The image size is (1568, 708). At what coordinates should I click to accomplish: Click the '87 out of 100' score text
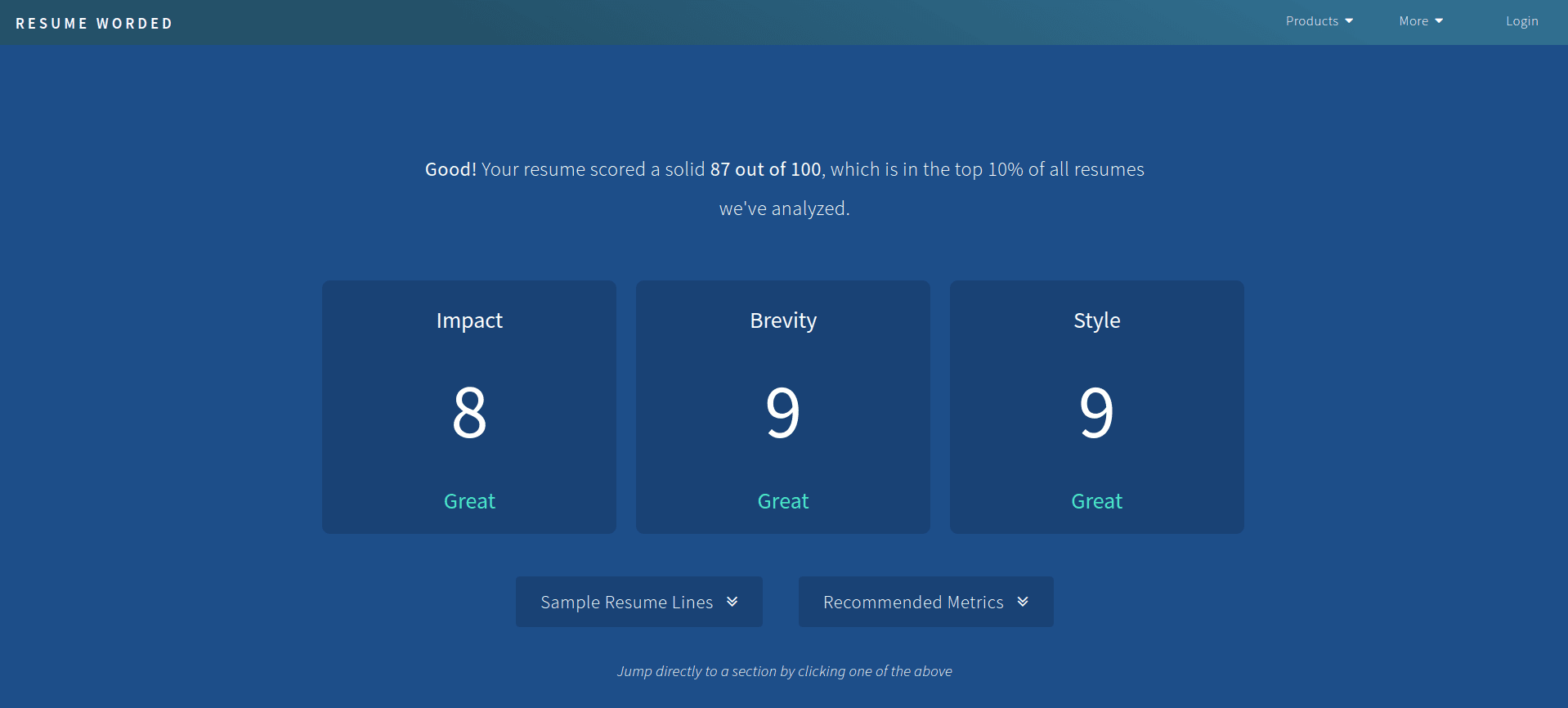pyautogui.click(x=765, y=169)
